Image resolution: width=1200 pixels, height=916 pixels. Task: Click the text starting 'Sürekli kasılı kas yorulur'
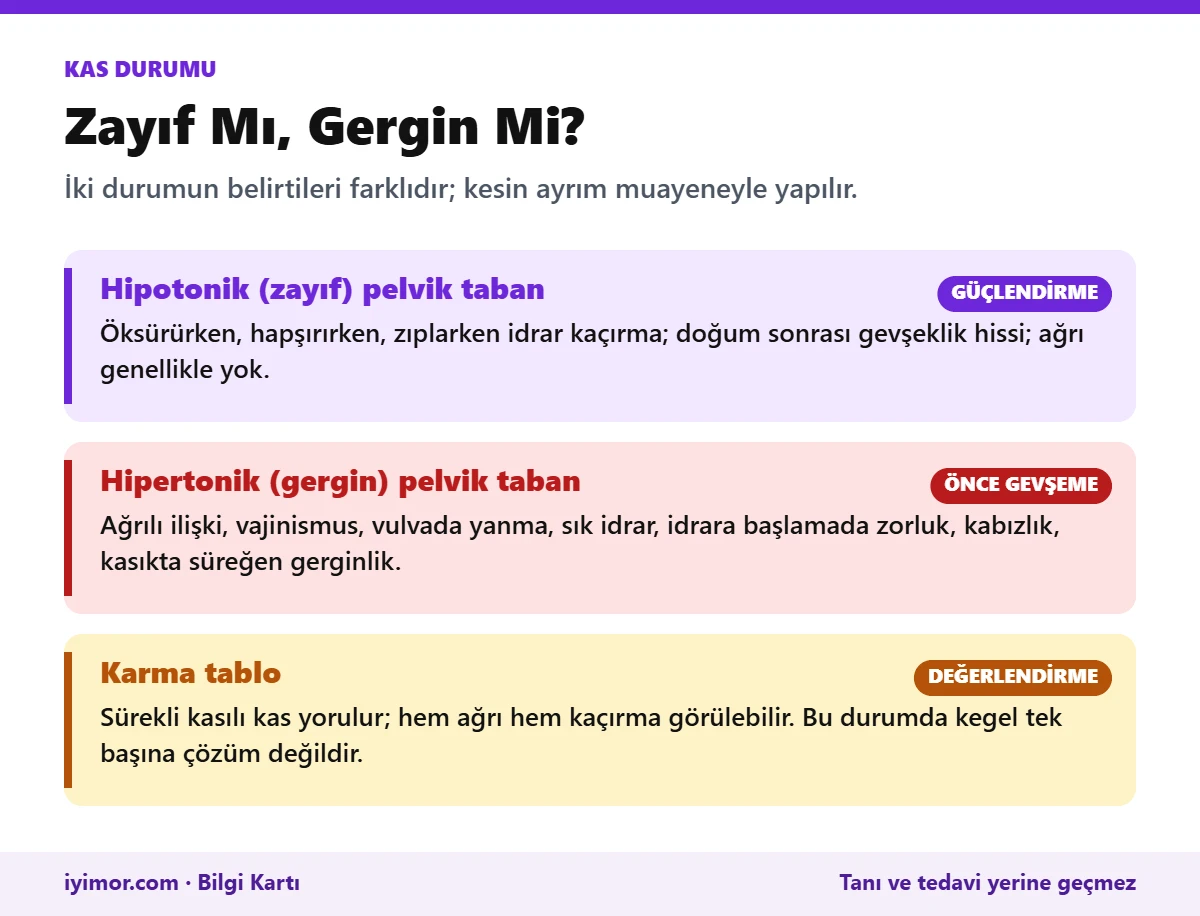click(x=582, y=735)
